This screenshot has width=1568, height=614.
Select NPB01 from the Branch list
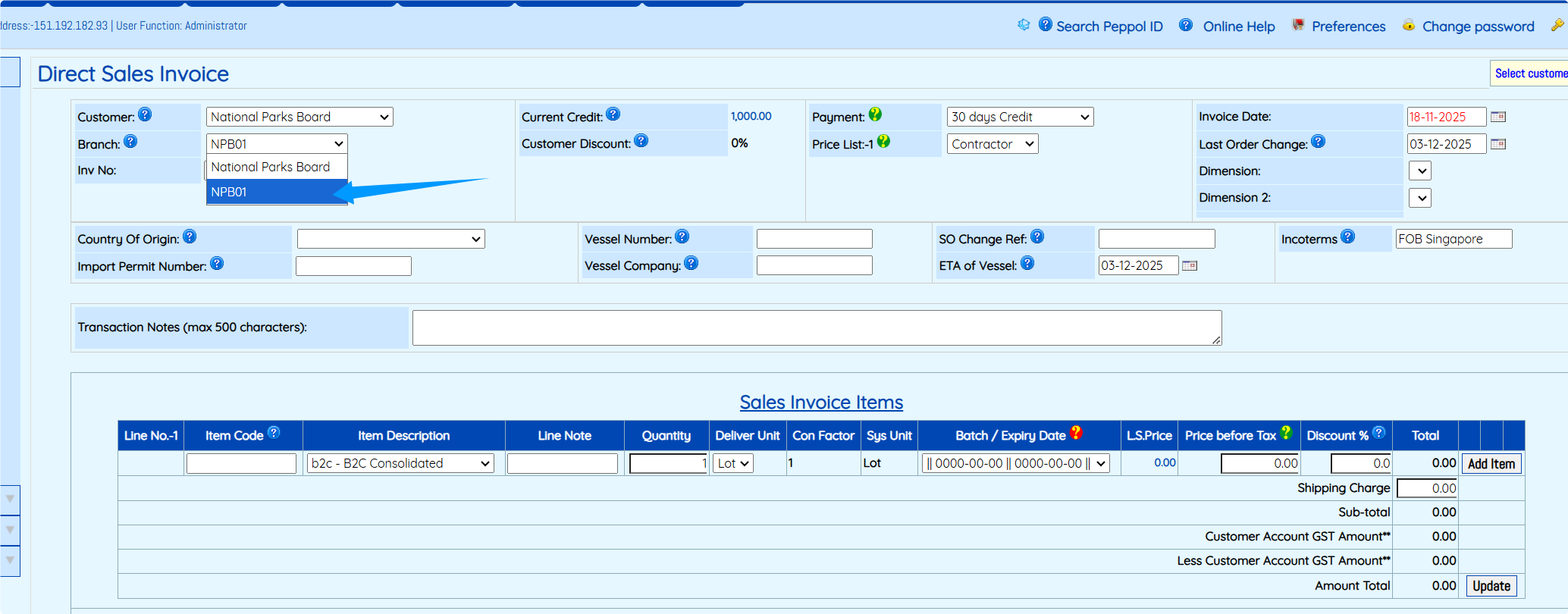pyautogui.click(x=276, y=192)
